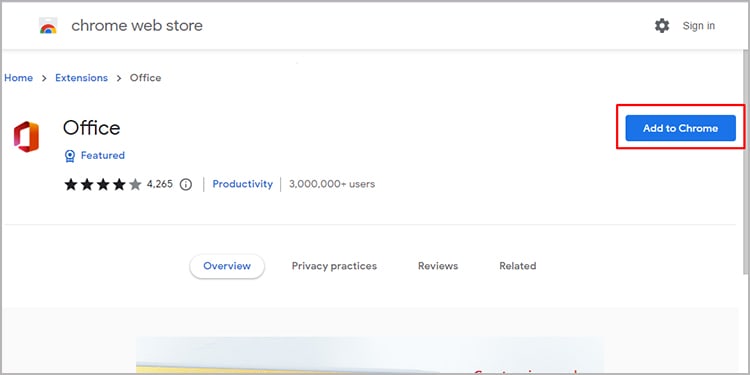Image resolution: width=750 pixels, height=375 pixels.
Task: Click the star rating display
Action: (x=103, y=184)
